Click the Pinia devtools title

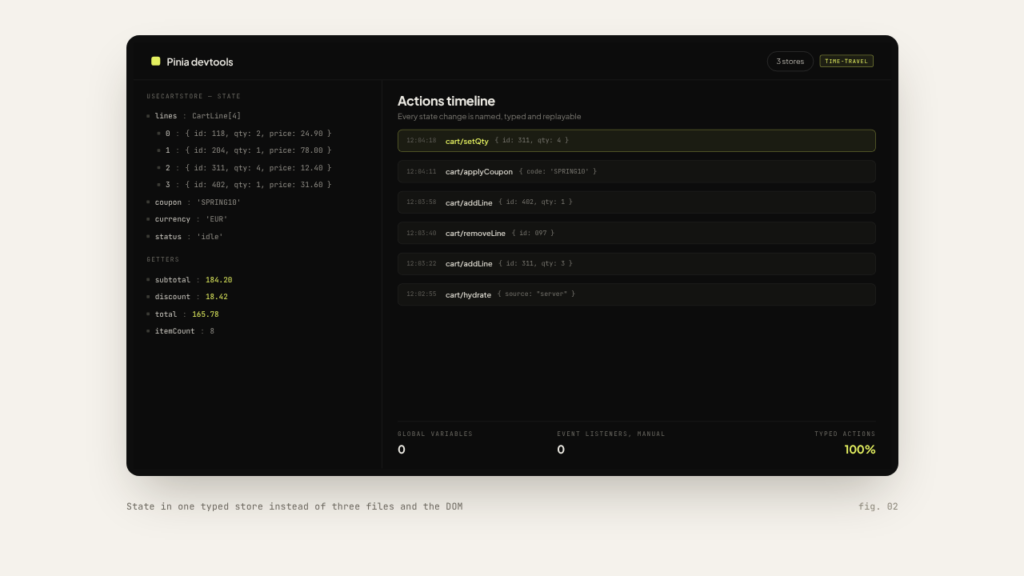[200, 62]
